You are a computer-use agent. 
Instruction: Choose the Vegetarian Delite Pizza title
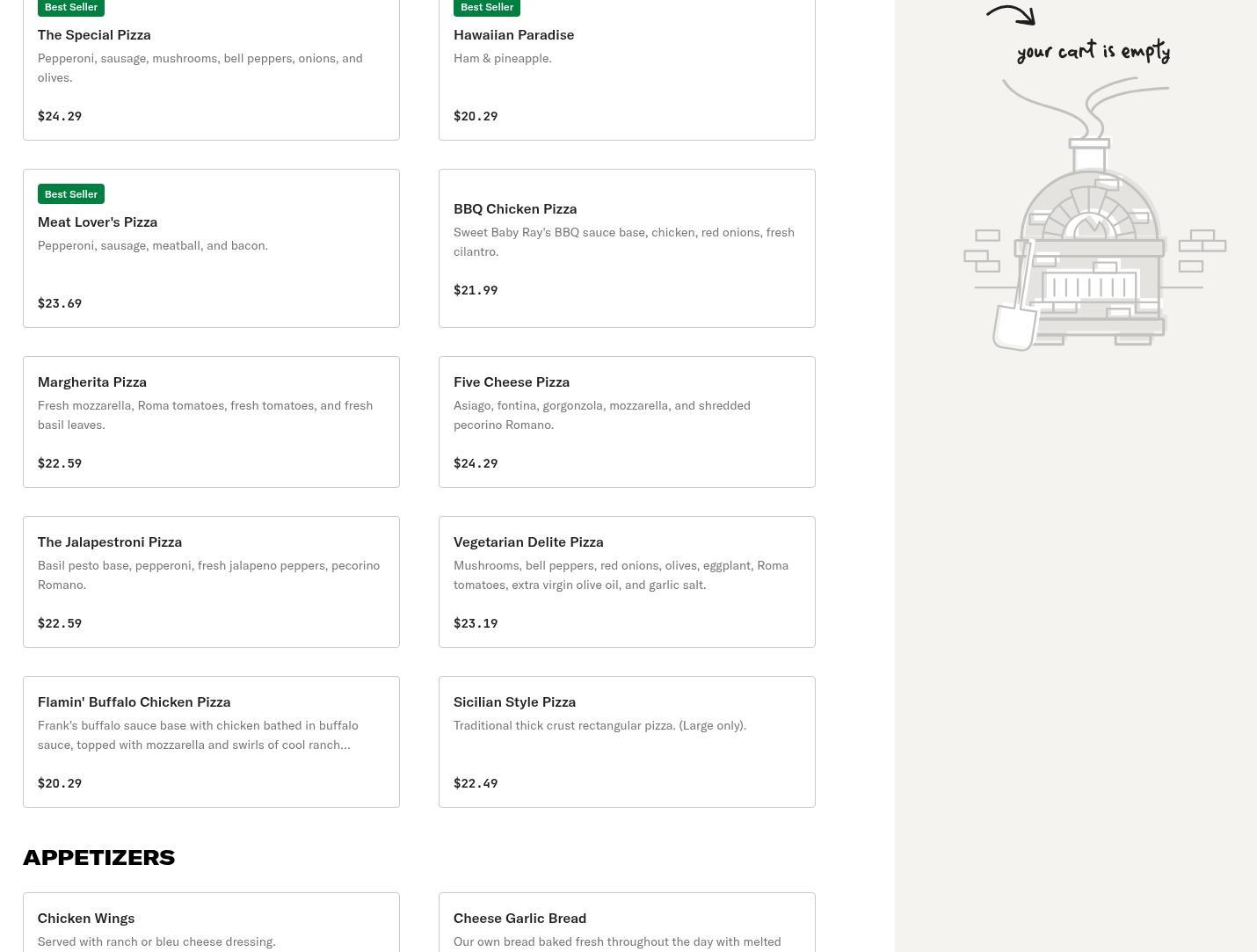click(x=528, y=541)
